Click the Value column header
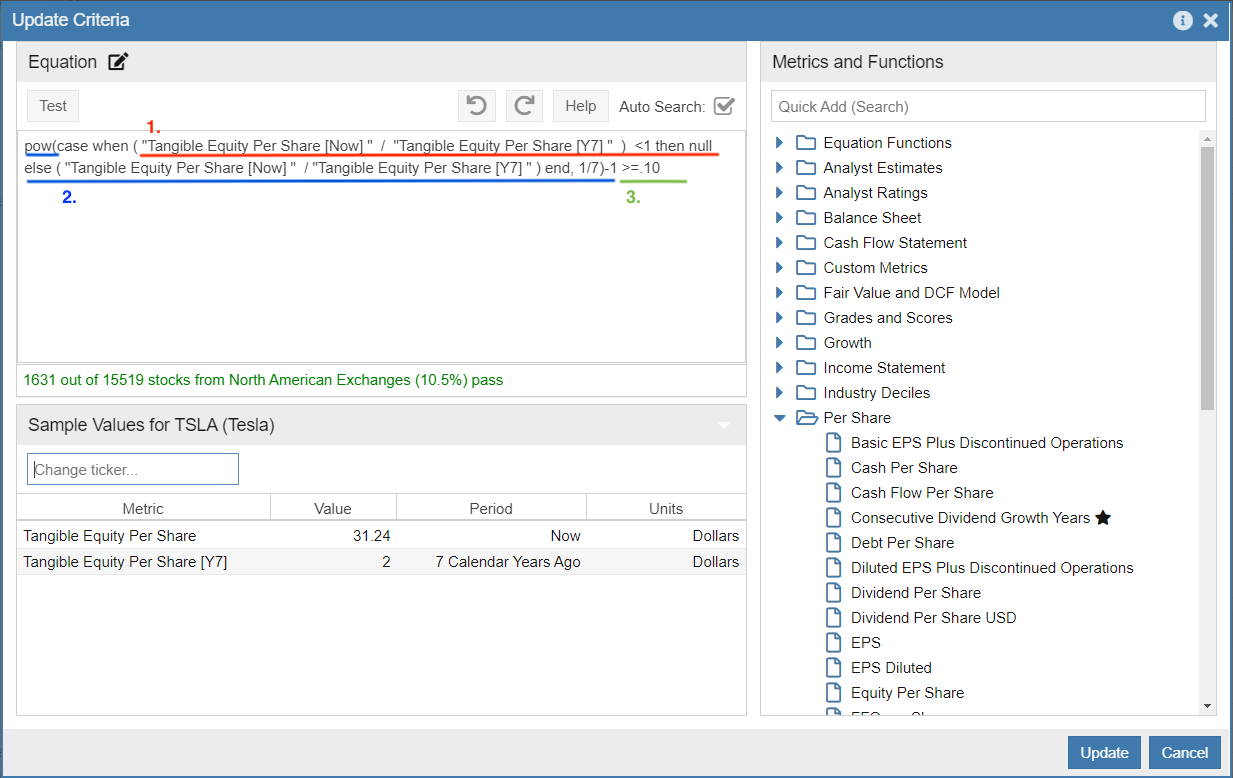This screenshot has height=778, width=1233. pos(333,508)
